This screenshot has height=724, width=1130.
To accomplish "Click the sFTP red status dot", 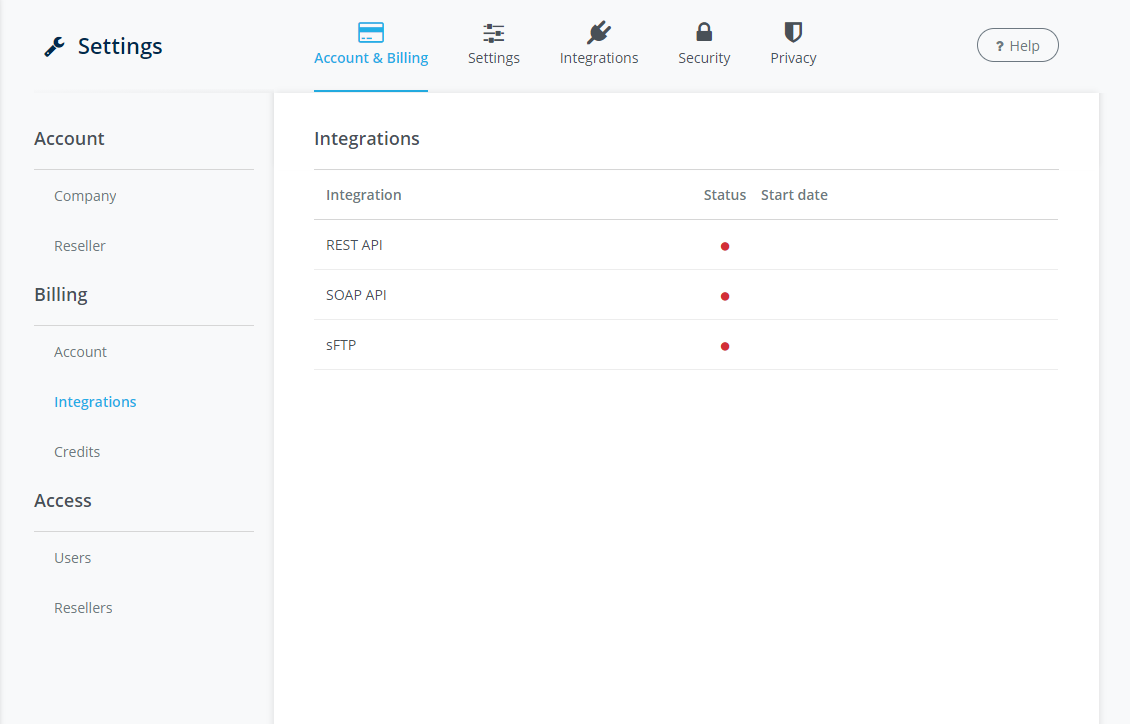I will click(x=725, y=346).
